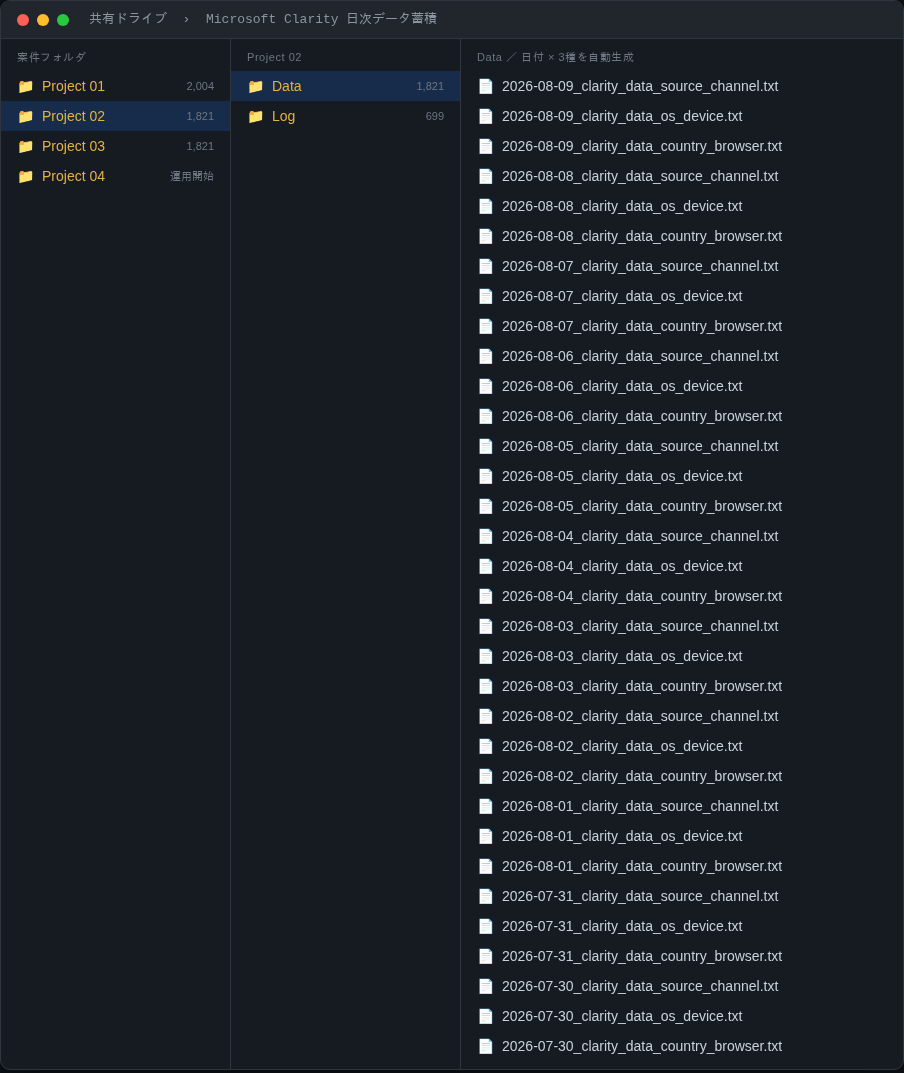Click file icon for 2026-08-09 source_channel.txt
The height and width of the screenshot is (1073, 904).
click(x=485, y=86)
